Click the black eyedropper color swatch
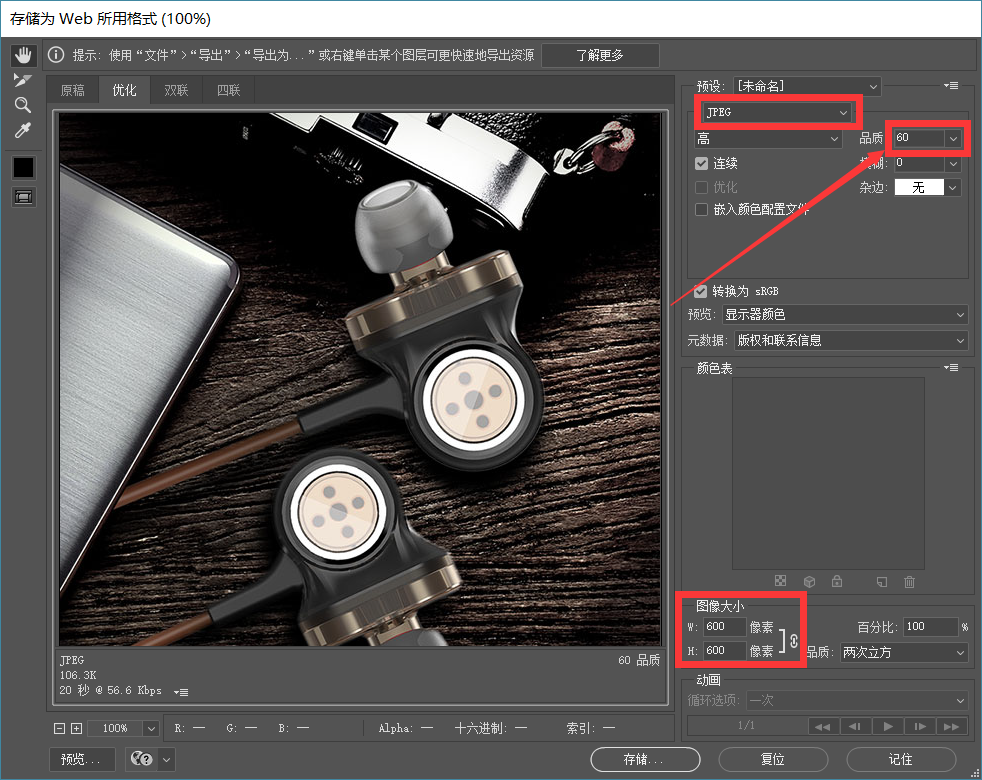982x780 pixels. 23,168
